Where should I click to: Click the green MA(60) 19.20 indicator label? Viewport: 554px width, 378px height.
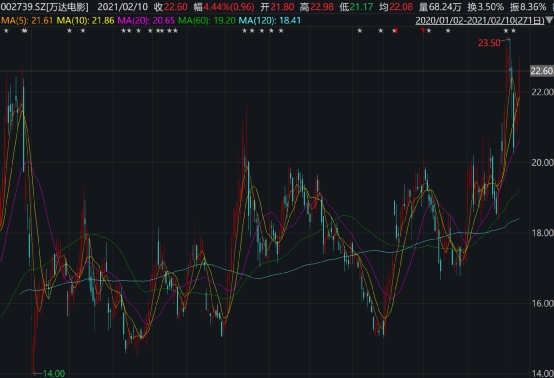point(207,20)
